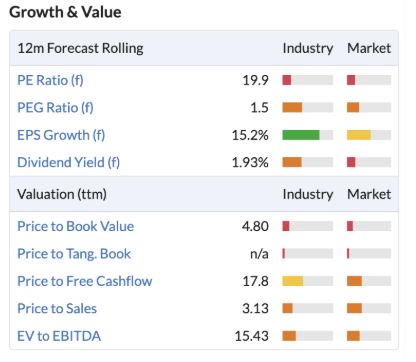
Task: Open the Dividend Yield (f) link
Action: [x=69, y=162]
